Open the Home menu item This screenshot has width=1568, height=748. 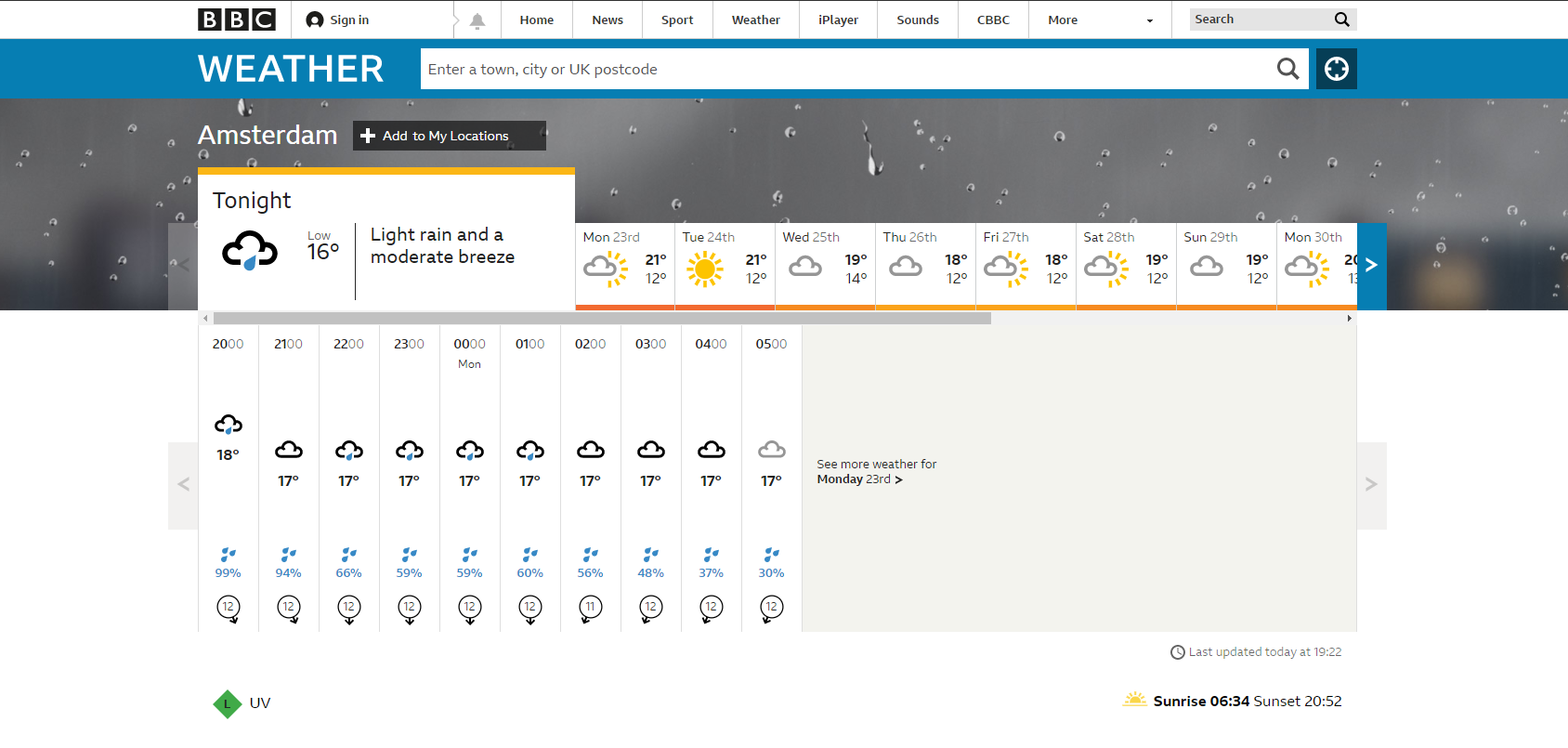click(x=537, y=20)
